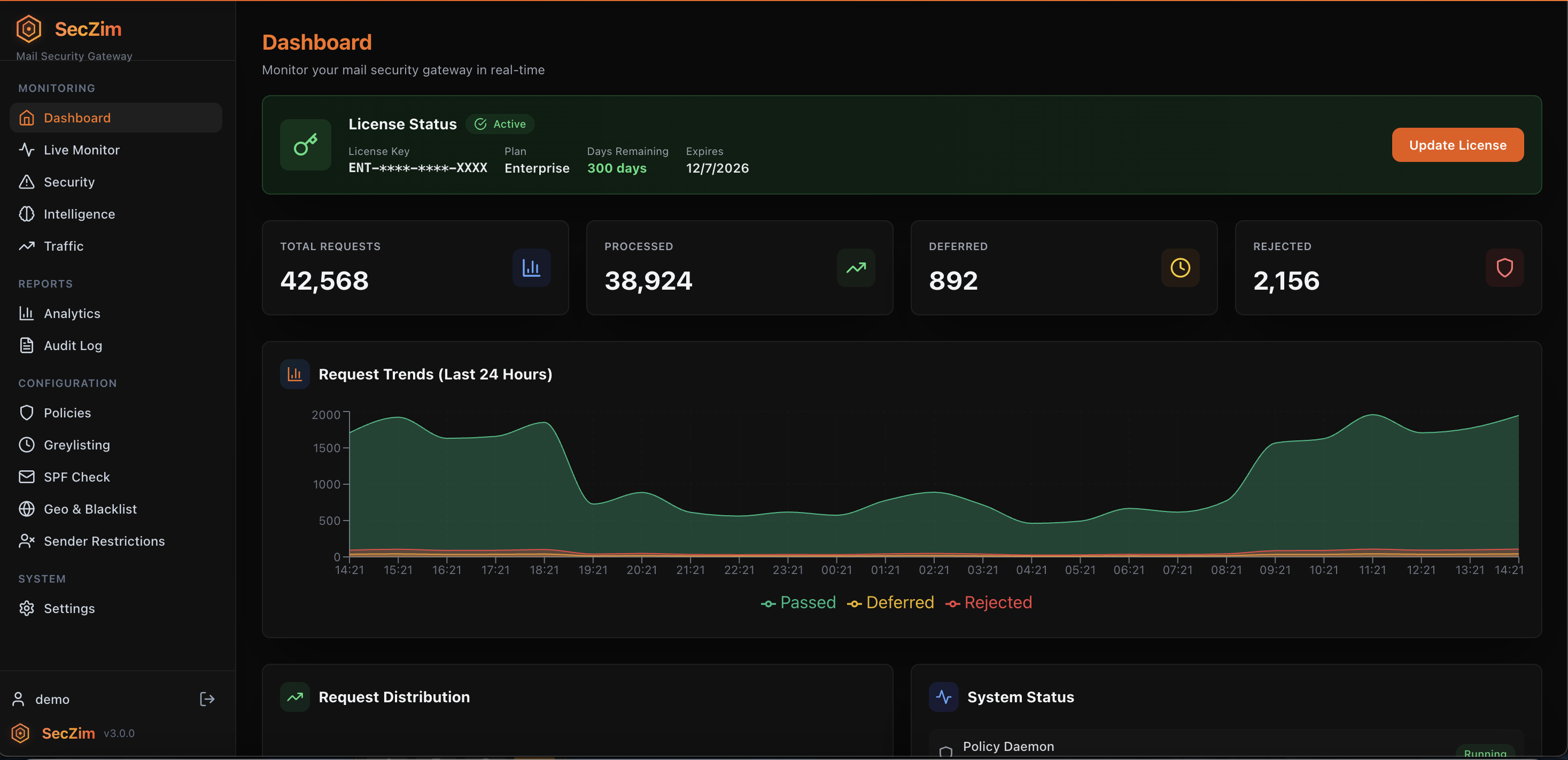Open Geo & Blacklist settings
This screenshot has height=760, width=1568.
click(x=90, y=508)
